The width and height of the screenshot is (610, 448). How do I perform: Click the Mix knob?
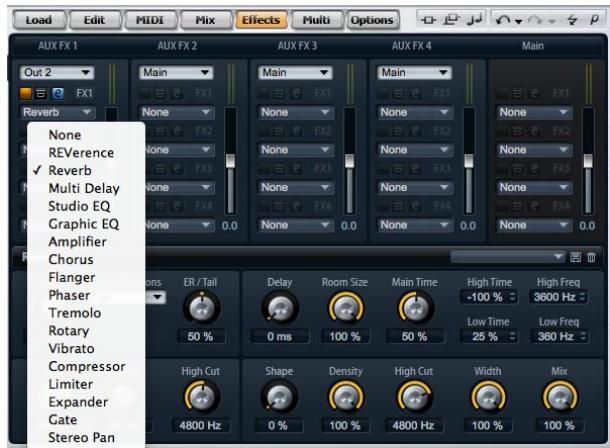pos(560,397)
